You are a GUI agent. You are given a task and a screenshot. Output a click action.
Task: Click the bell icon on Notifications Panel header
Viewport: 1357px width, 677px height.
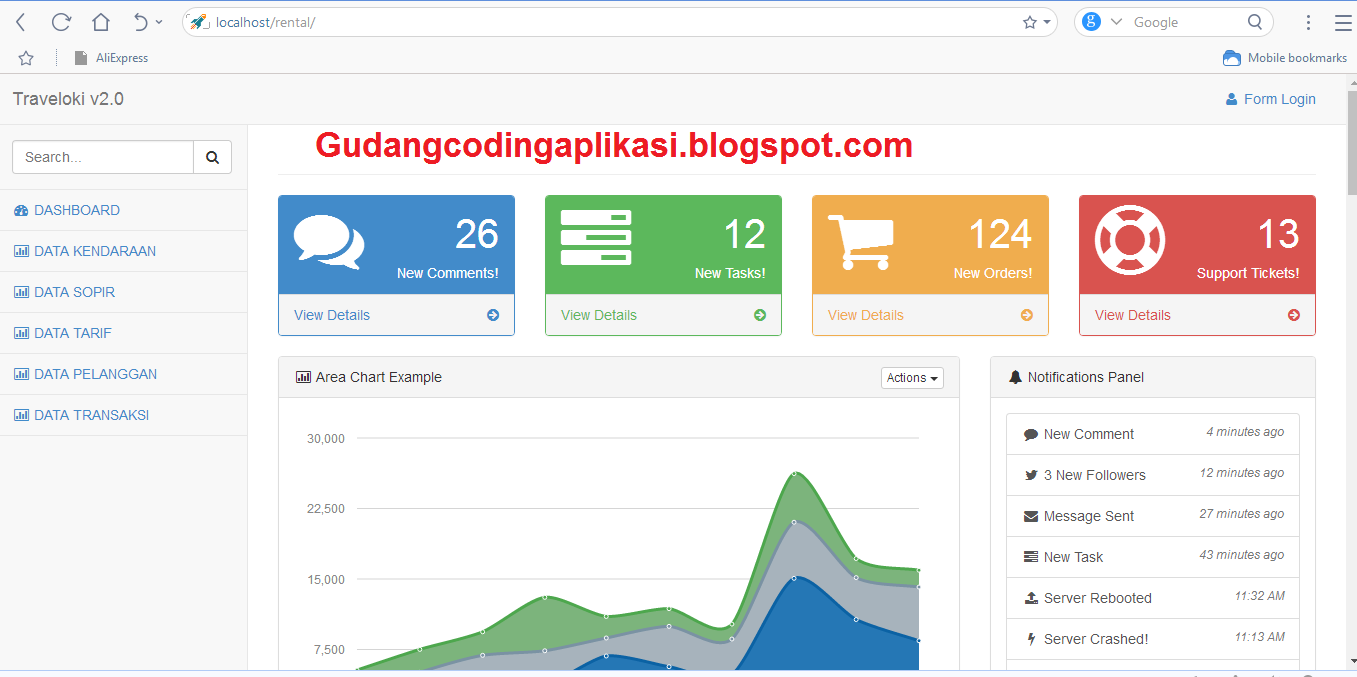click(1015, 377)
